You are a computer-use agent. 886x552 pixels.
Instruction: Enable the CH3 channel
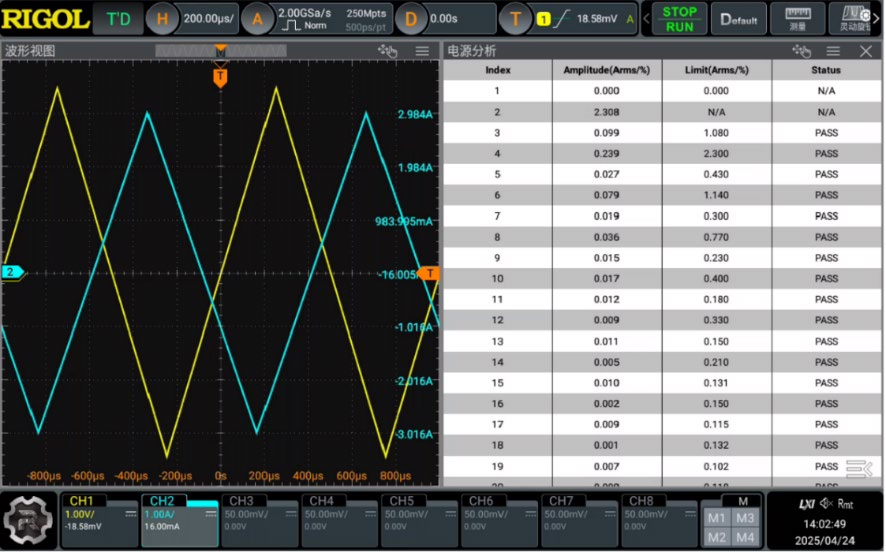[x=241, y=501]
